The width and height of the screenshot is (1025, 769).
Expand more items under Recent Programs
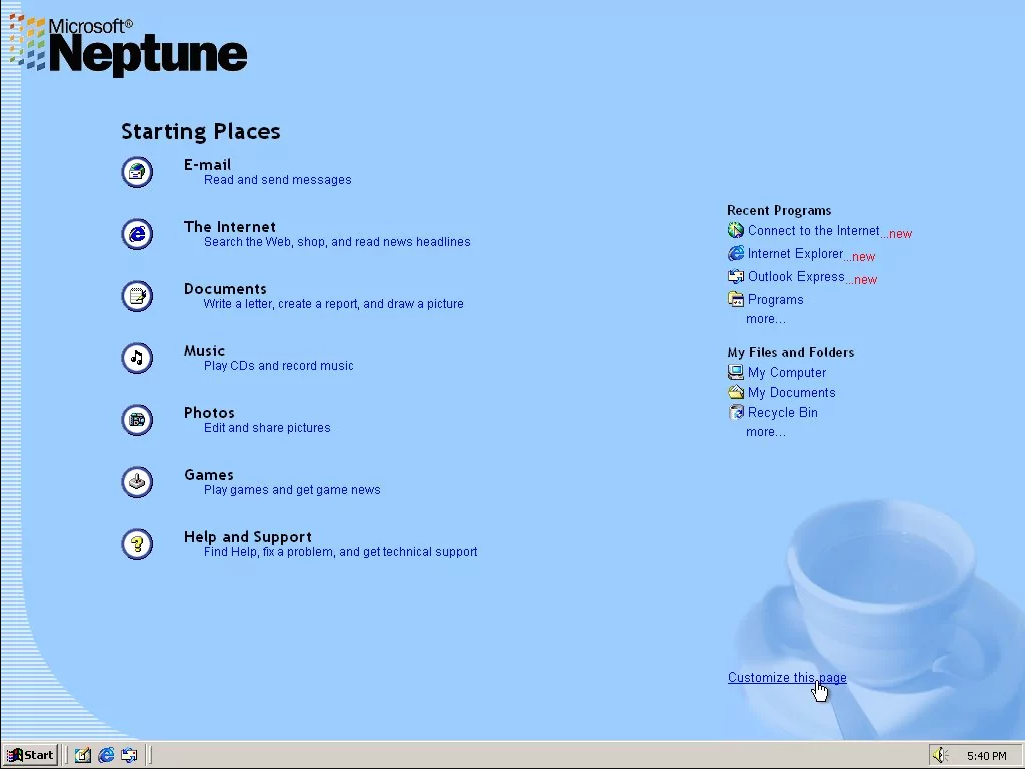coord(765,318)
